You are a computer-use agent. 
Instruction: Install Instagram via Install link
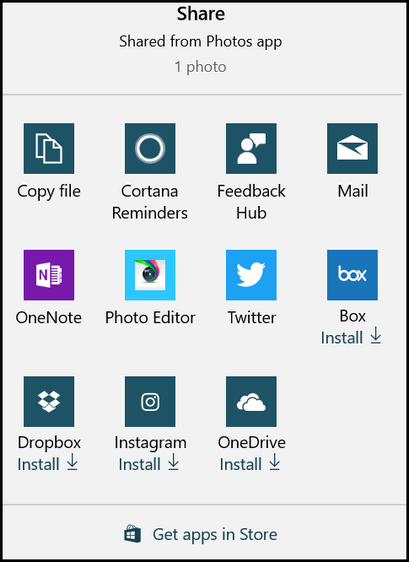149,463
